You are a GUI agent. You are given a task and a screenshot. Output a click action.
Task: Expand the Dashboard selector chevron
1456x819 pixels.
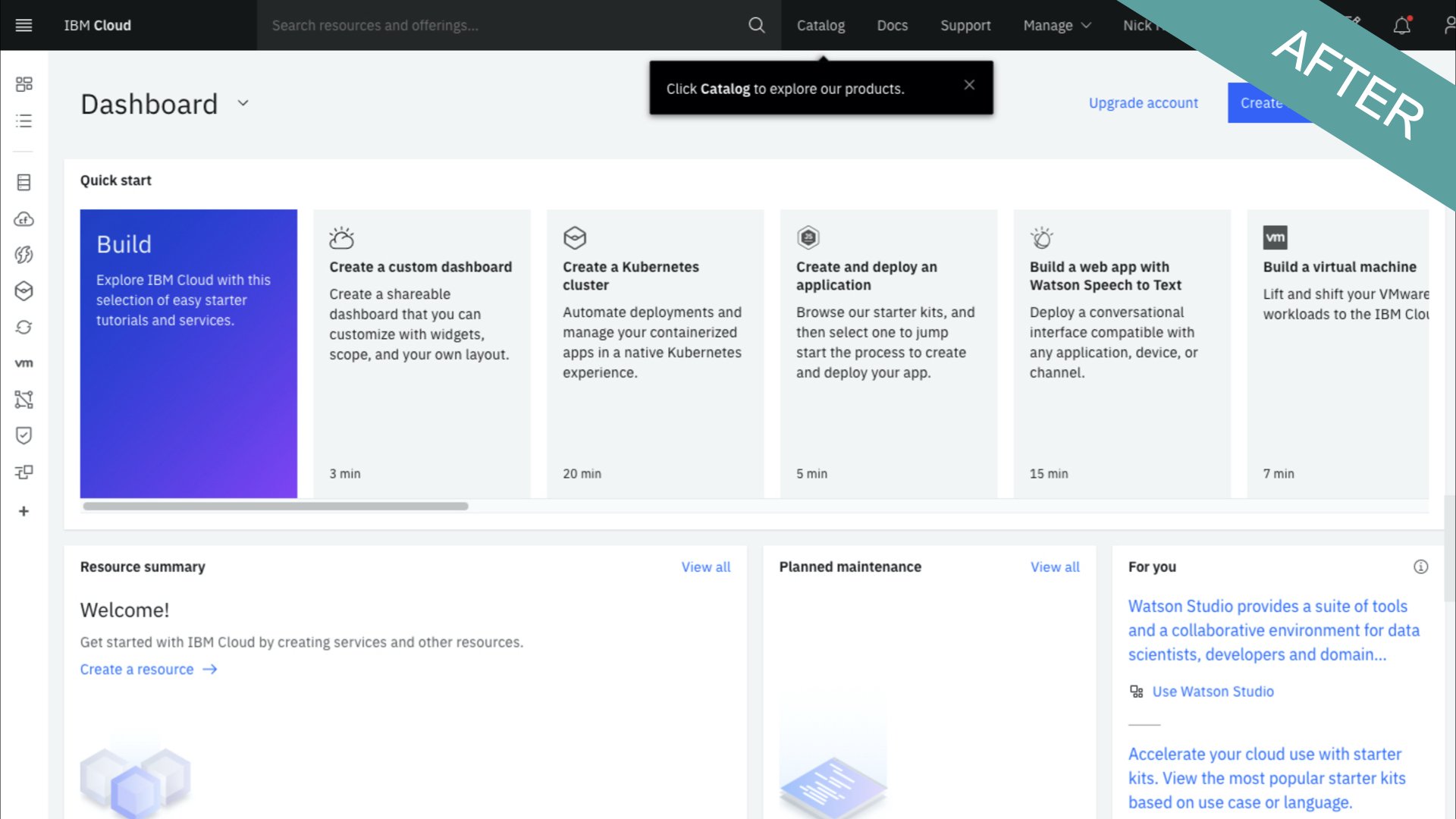pos(243,103)
